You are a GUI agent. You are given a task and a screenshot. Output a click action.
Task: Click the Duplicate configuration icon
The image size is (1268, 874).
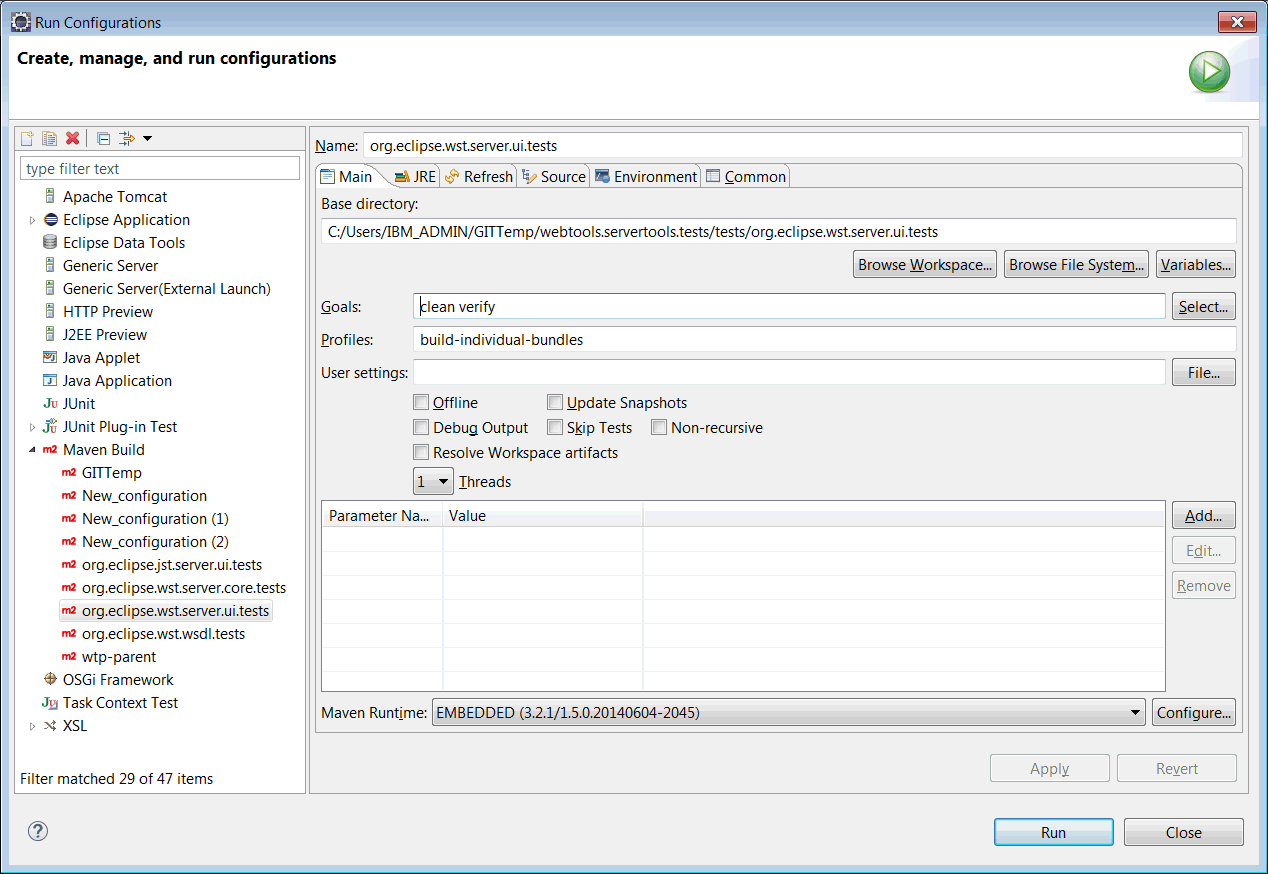pyautogui.click(x=49, y=138)
